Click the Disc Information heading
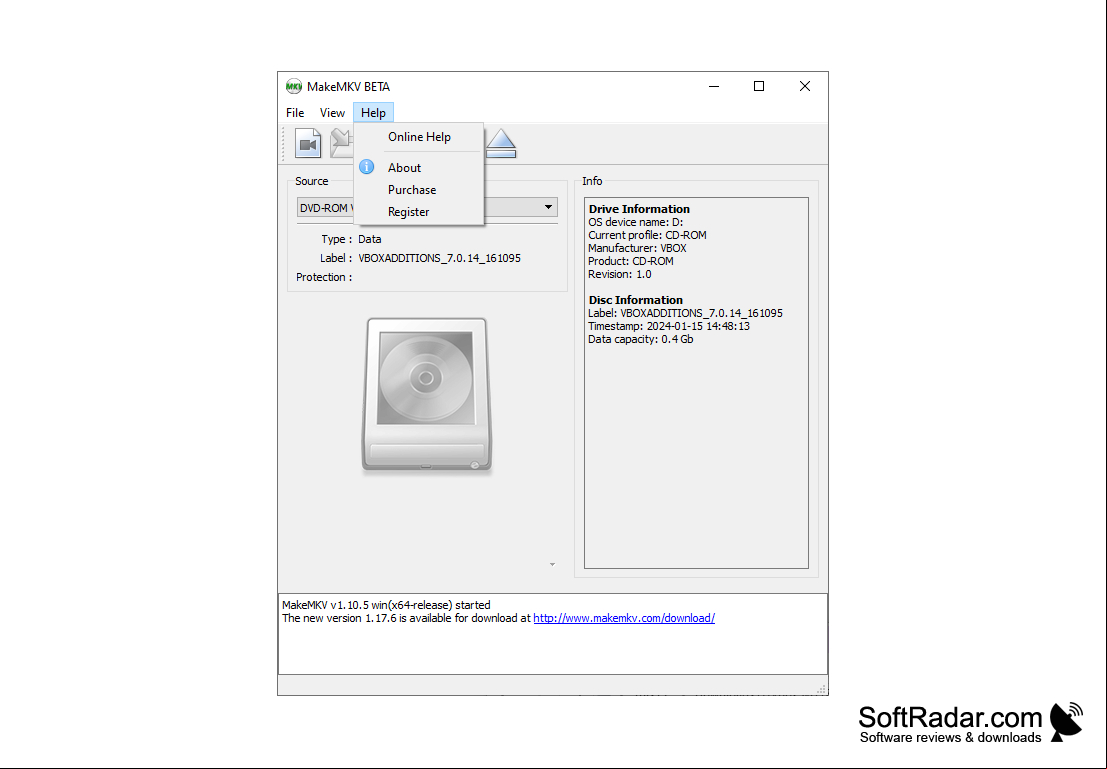The height and width of the screenshot is (769, 1107). click(635, 300)
